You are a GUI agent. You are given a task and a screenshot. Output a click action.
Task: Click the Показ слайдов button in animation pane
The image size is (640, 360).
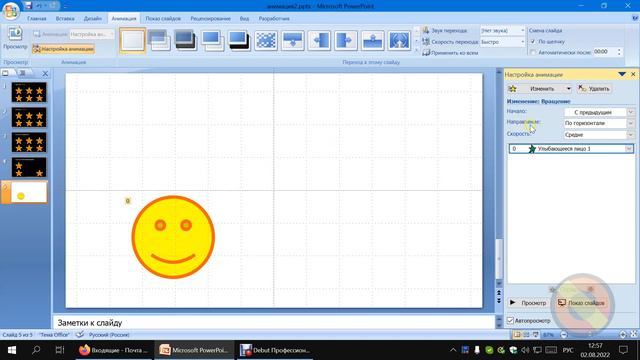pos(581,303)
